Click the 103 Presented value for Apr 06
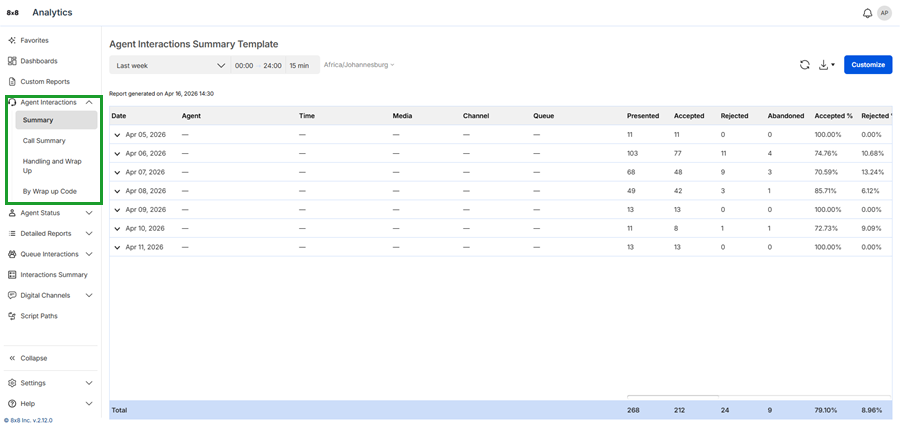Viewport: 900px width, 427px height. (632, 154)
